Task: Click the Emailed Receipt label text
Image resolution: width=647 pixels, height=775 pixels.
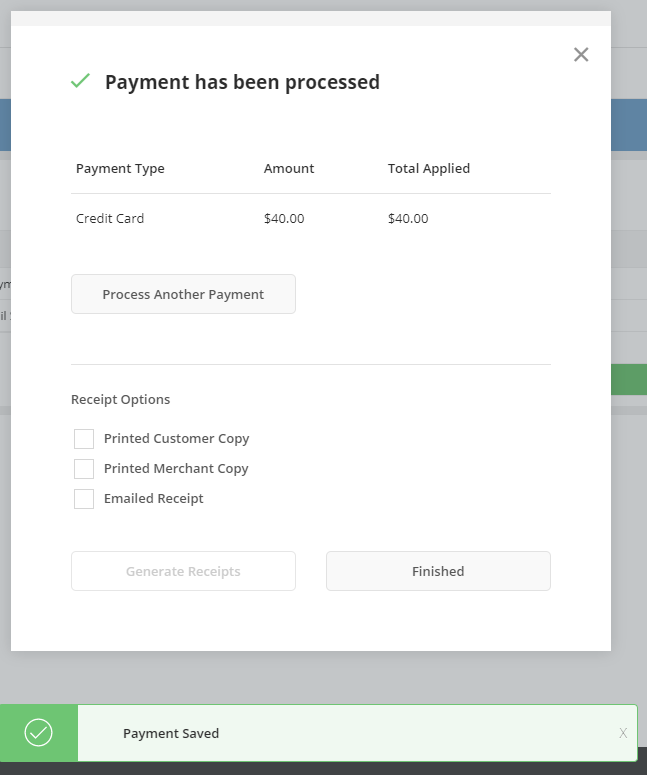Action: pyautogui.click(x=154, y=499)
